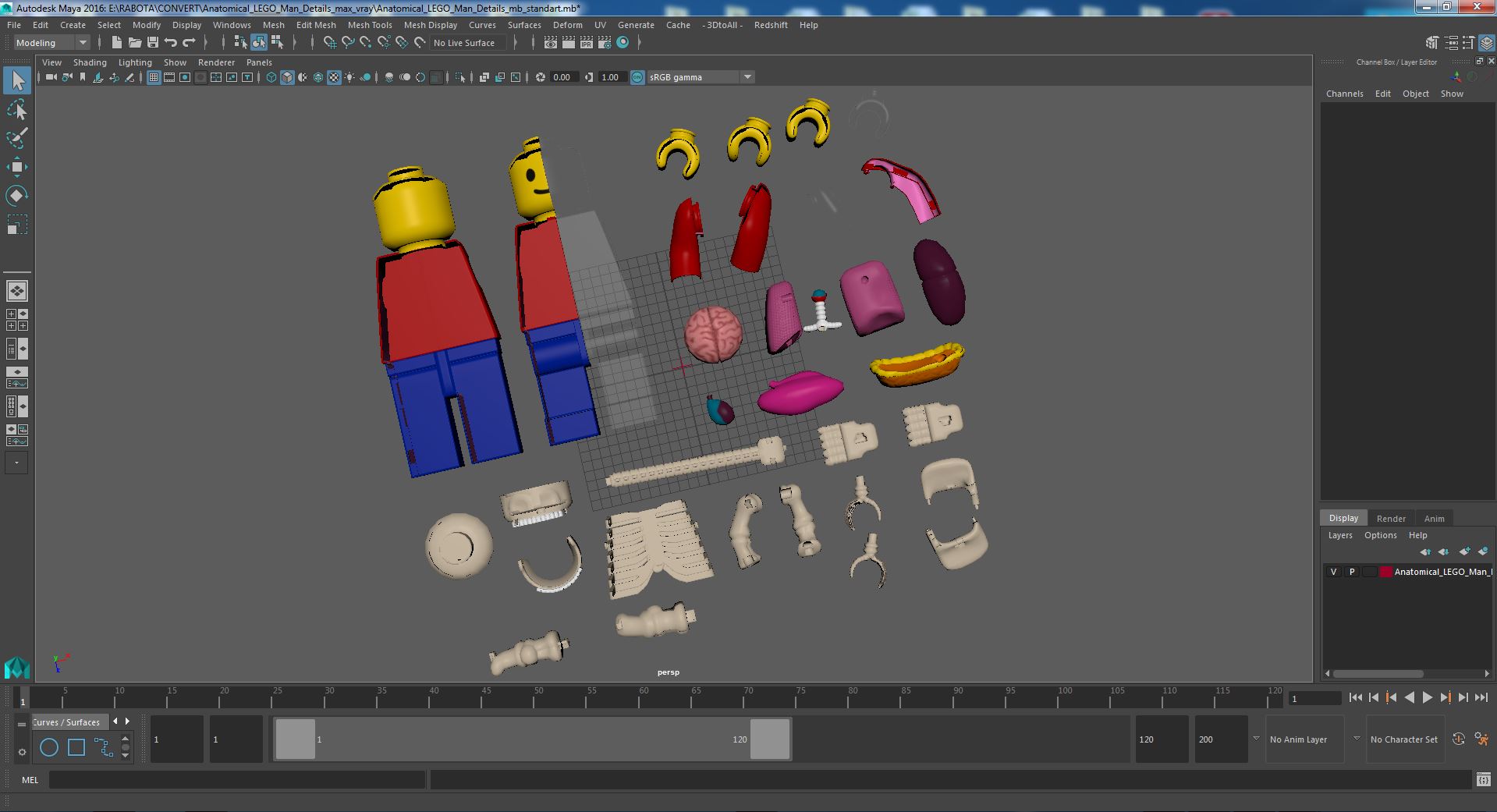Open the Mesh Tools menu

pyautogui.click(x=370, y=25)
